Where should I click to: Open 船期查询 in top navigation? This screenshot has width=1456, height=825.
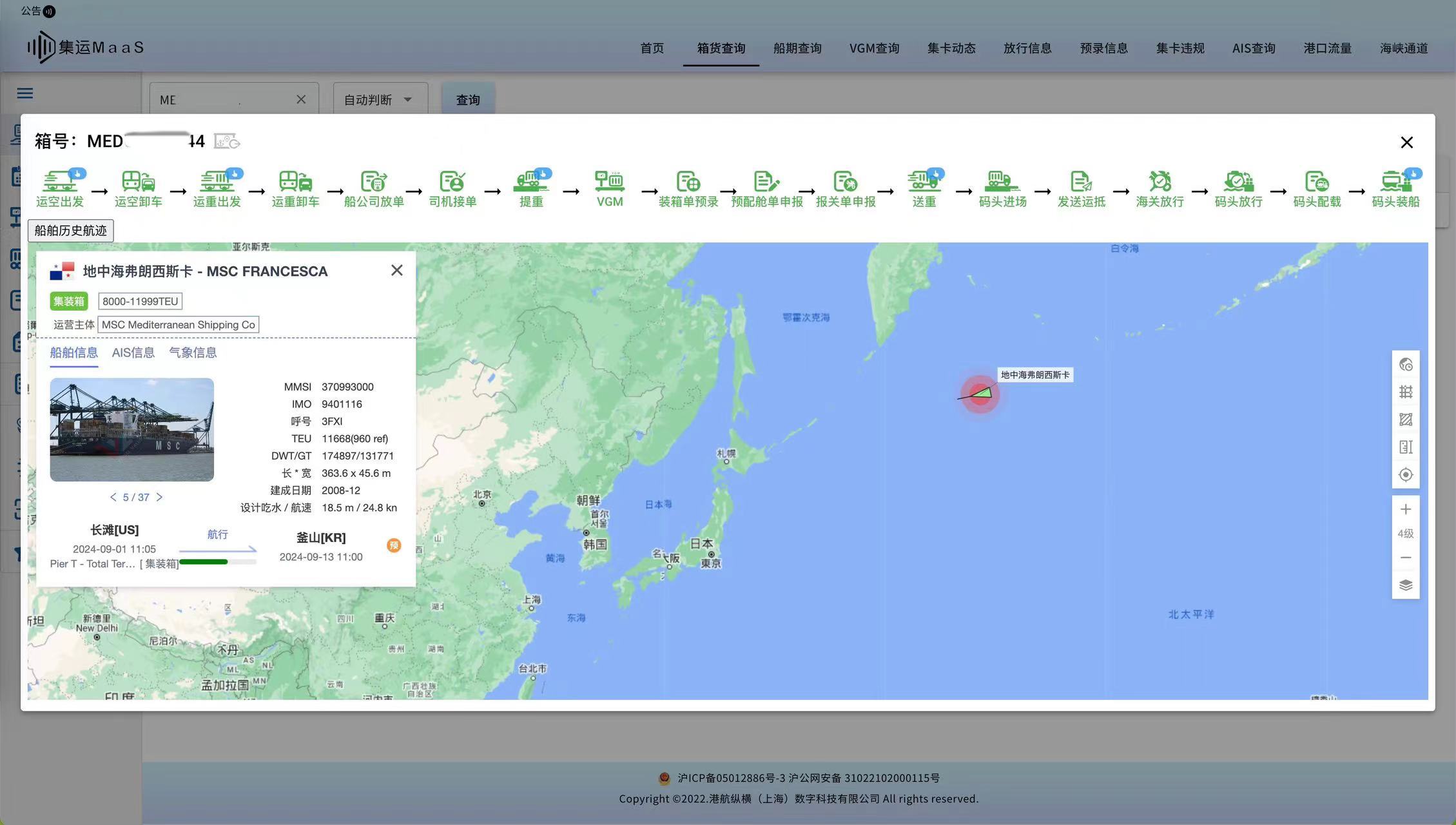coord(797,48)
